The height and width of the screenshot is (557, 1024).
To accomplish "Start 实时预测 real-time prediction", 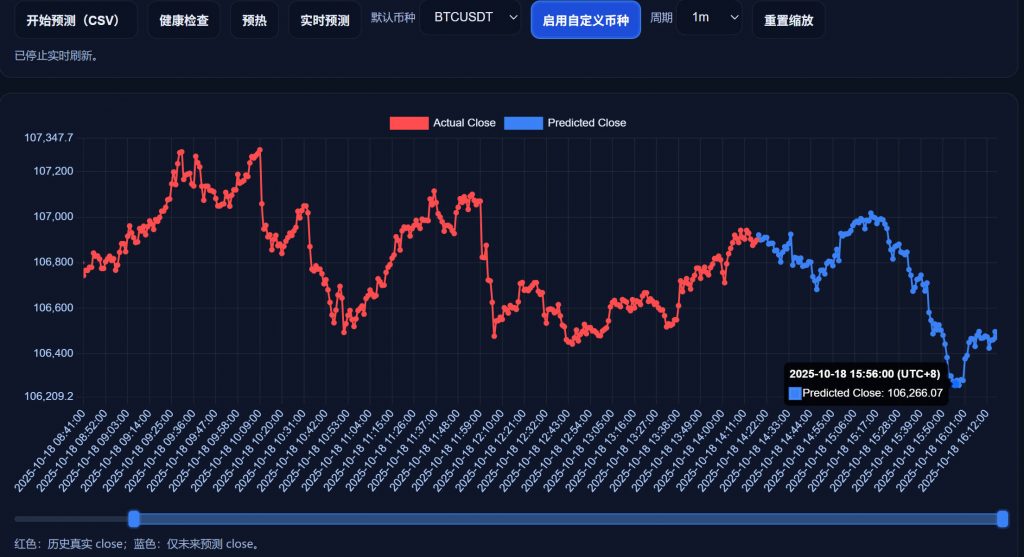I will pos(325,20).
